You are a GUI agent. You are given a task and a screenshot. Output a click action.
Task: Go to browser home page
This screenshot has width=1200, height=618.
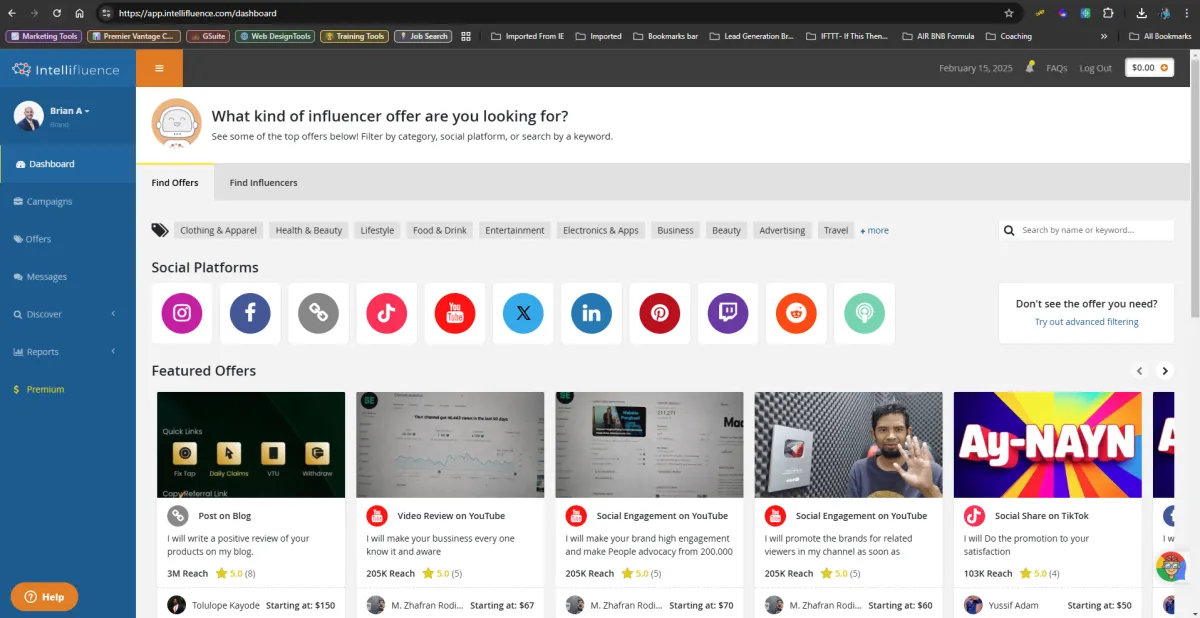(79, 13)
